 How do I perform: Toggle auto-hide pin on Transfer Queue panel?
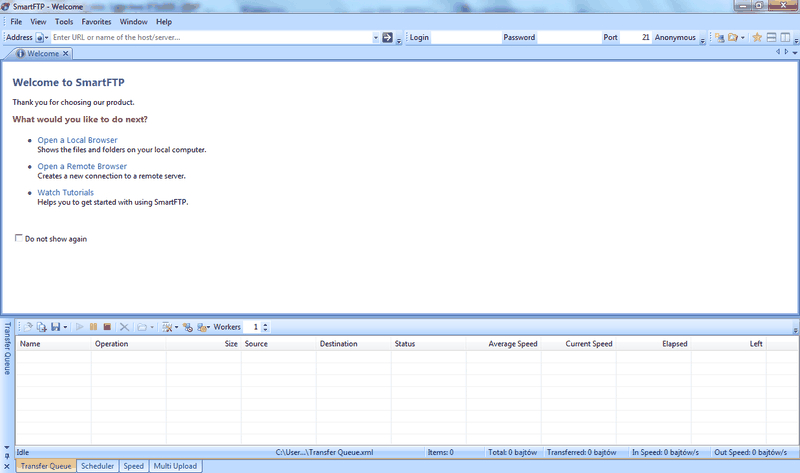click(7, 457)
